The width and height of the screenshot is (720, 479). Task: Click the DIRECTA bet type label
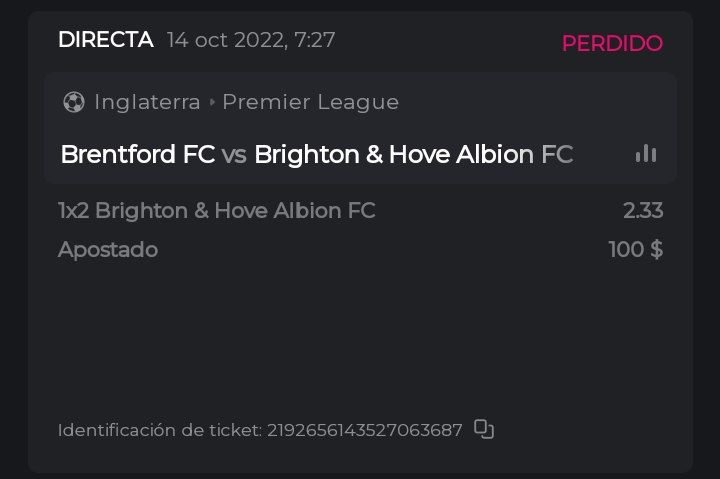coord(106,40)
